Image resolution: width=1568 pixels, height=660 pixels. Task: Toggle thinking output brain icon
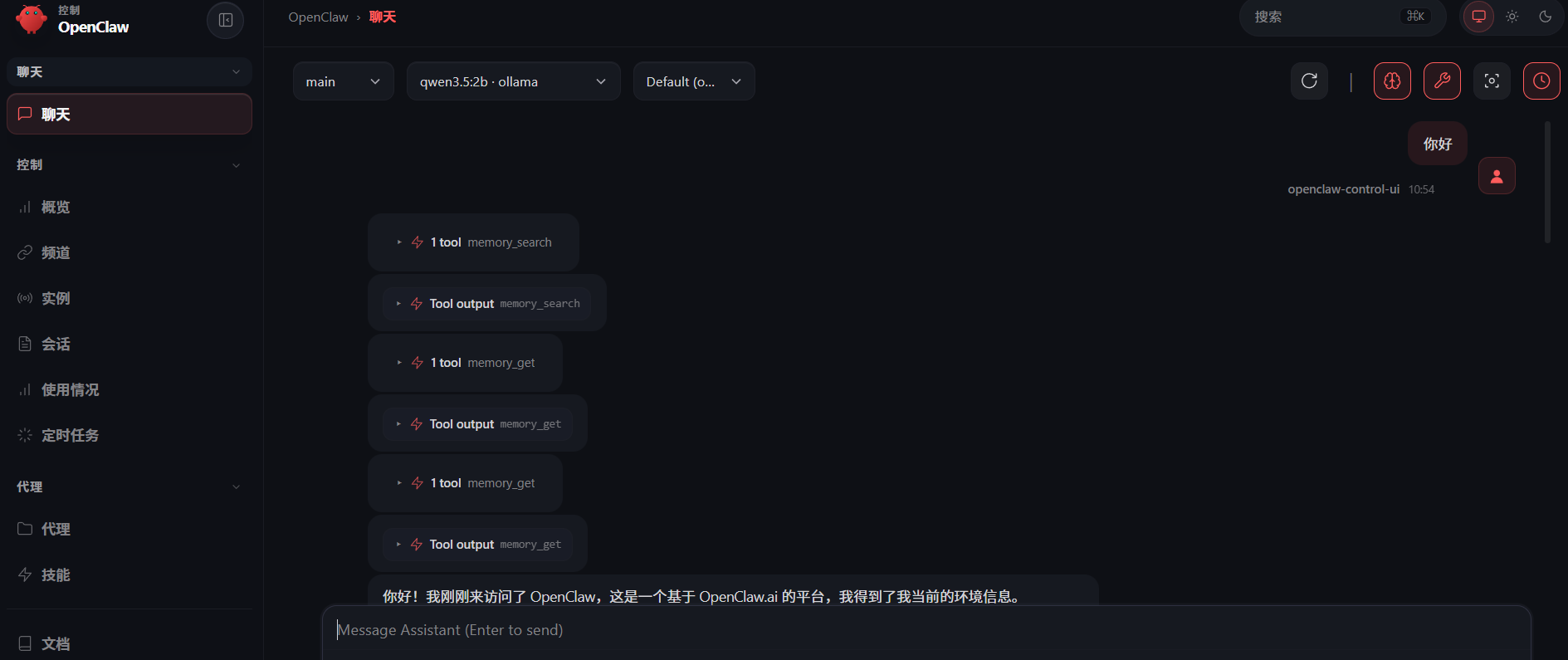pyautogui.click(x=1392, y=81)
